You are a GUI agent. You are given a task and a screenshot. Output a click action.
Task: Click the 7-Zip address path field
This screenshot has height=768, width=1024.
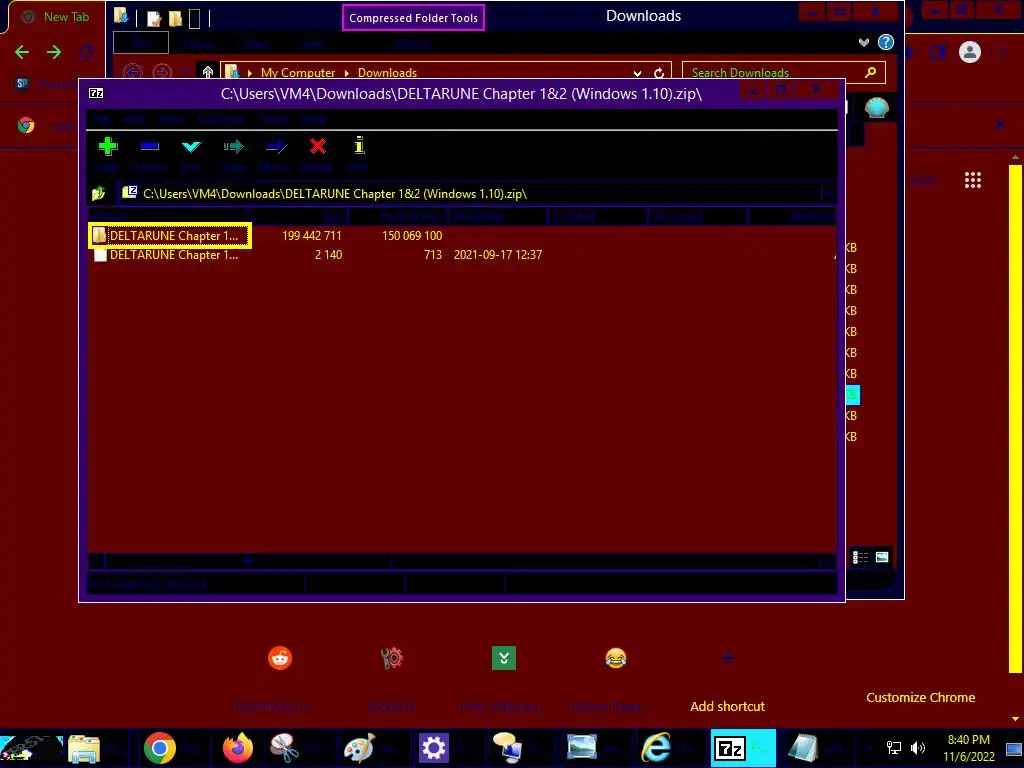[469, 193]
